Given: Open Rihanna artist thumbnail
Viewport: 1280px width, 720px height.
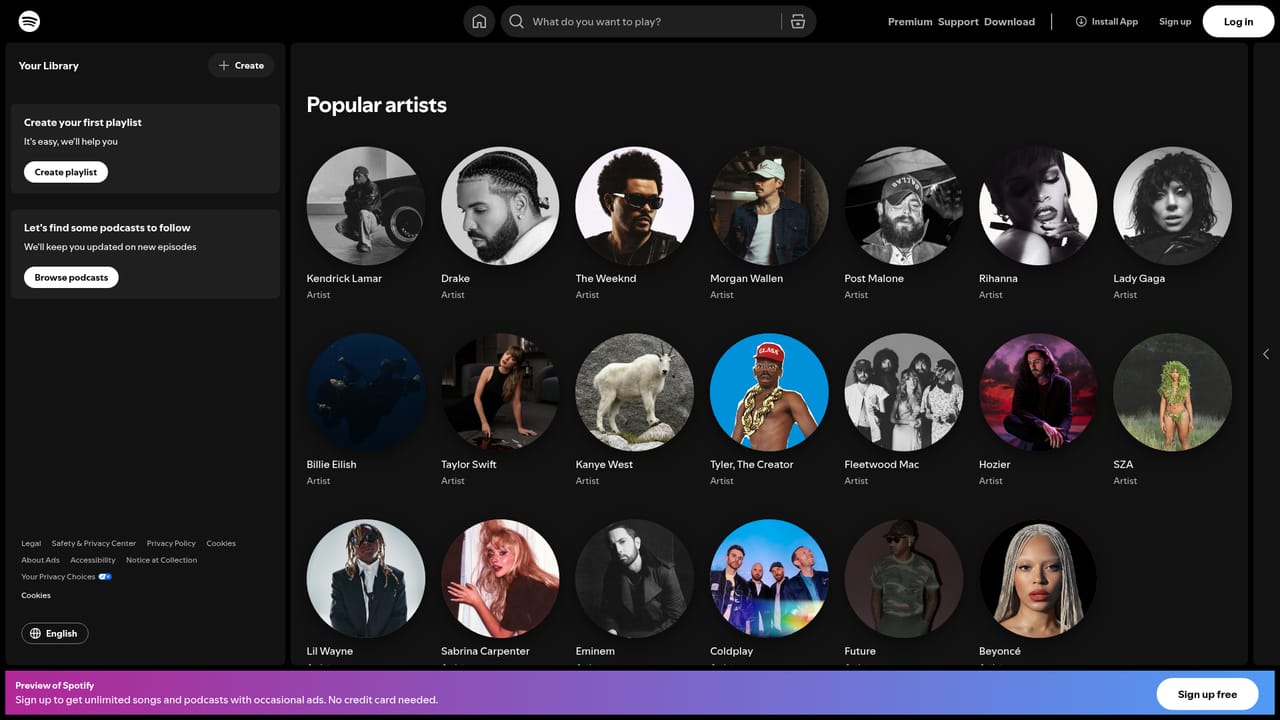Looking at the screenshot, I should click(1038, 206).
